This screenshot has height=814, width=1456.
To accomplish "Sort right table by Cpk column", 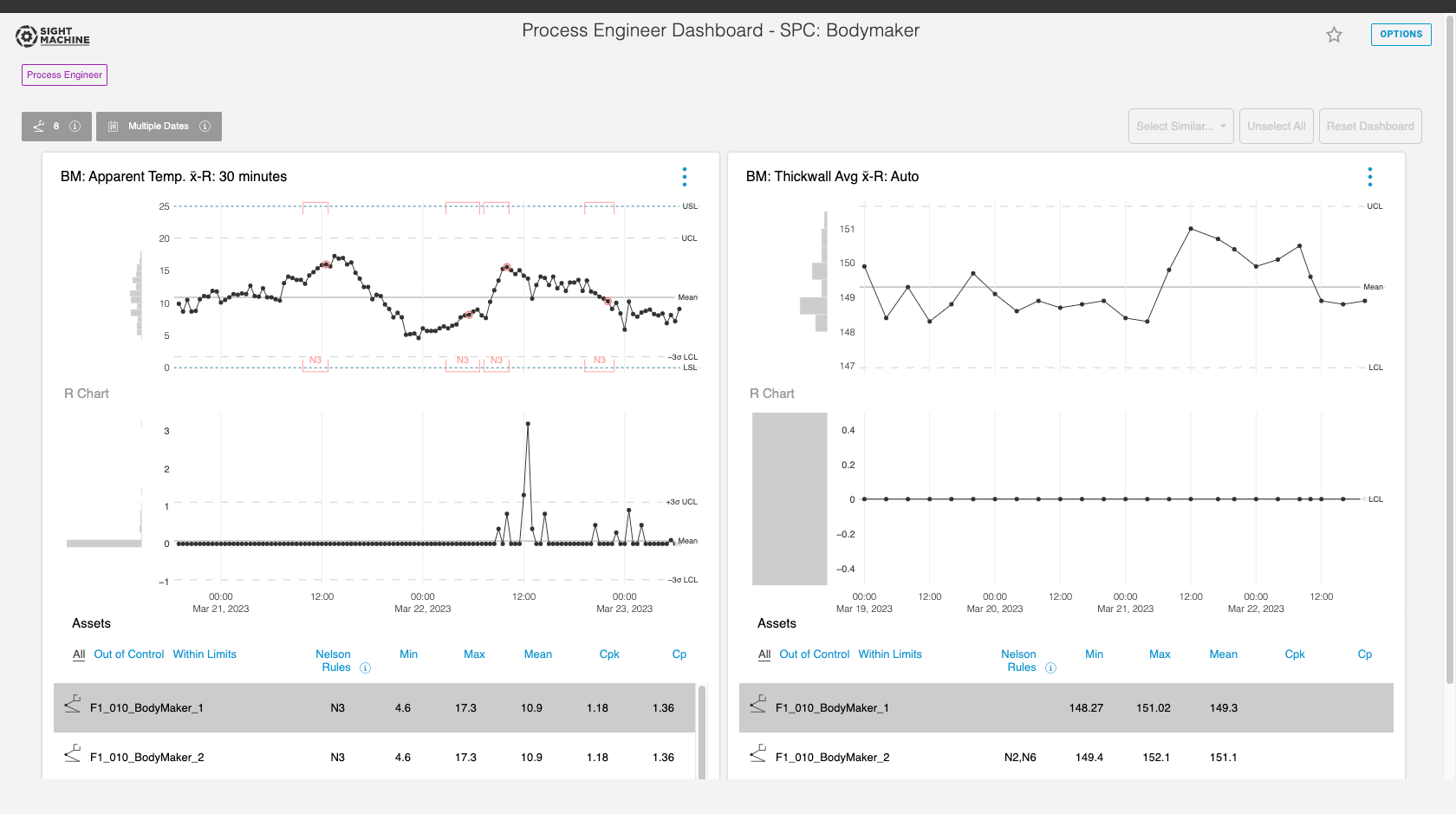I will point(1295,654).
